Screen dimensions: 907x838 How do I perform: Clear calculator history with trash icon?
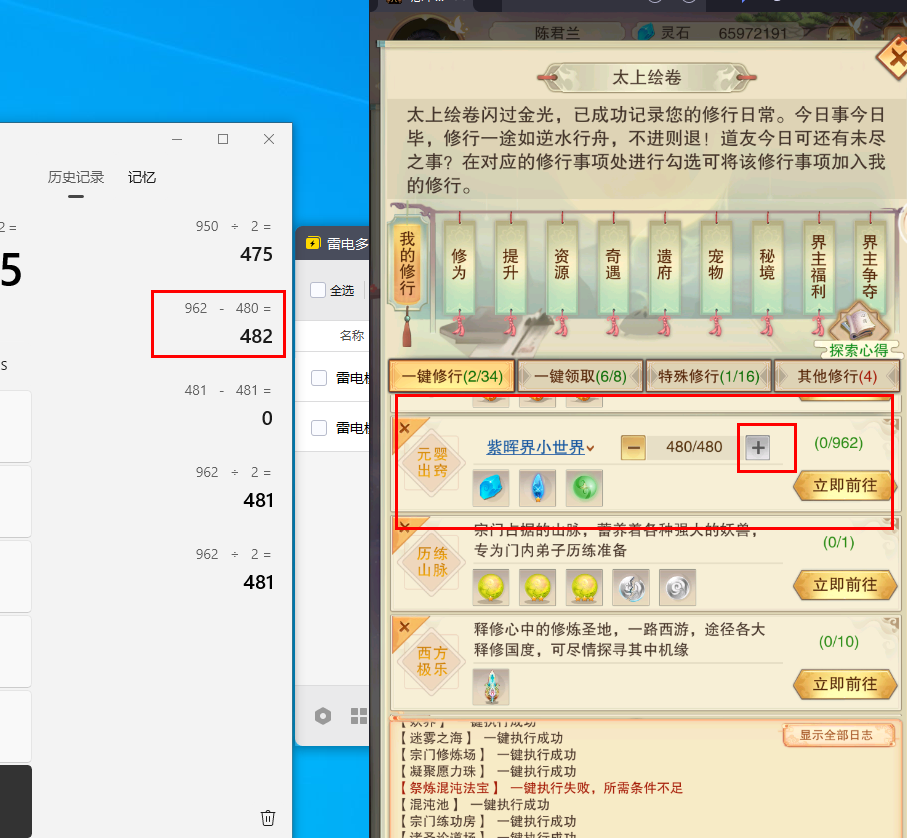pyautogui.click(x=268, y=818)
